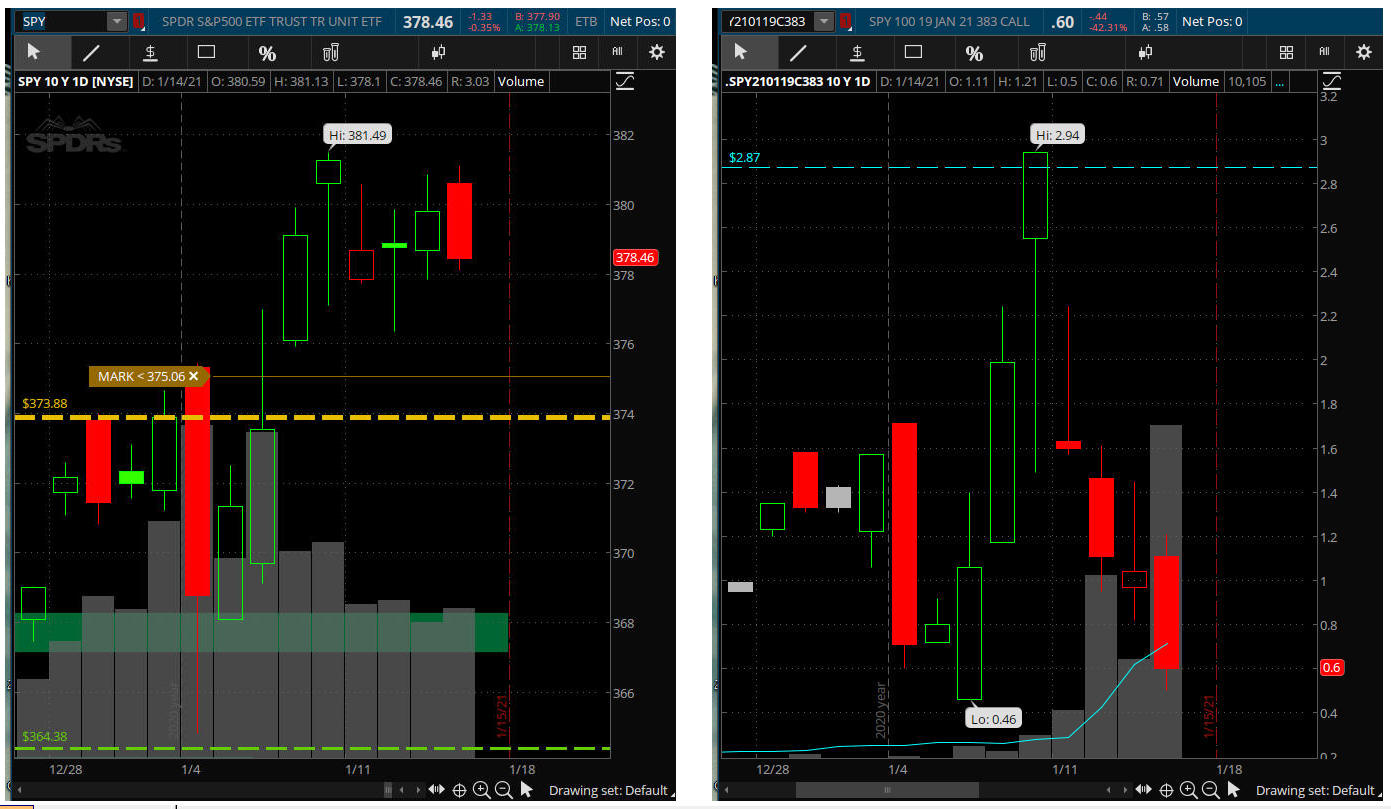
Task: Click zoom in magnifier below SPY chart
Action: [482, 790]
